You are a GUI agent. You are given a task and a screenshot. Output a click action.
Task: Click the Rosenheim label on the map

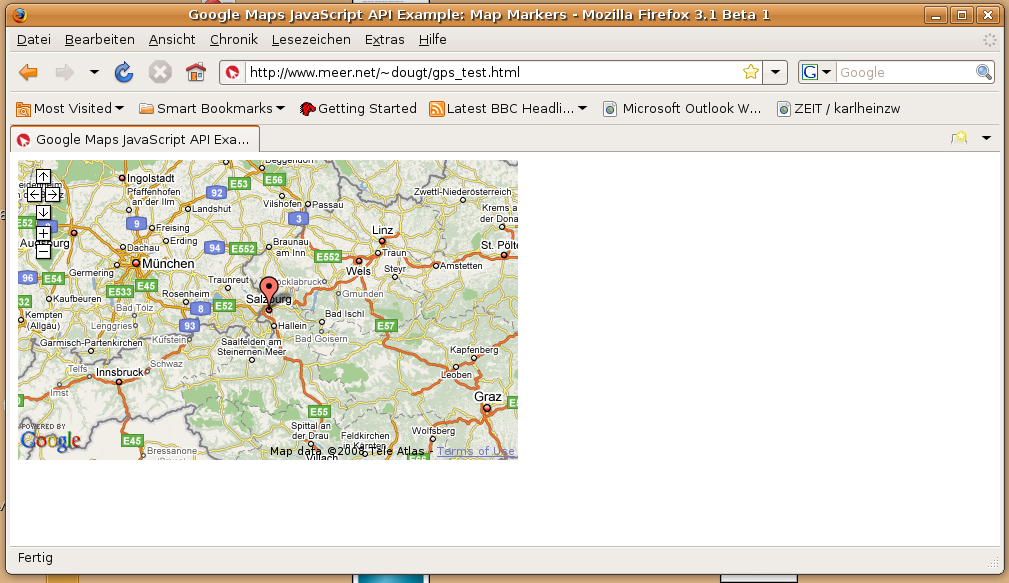(x=185, y=293)
